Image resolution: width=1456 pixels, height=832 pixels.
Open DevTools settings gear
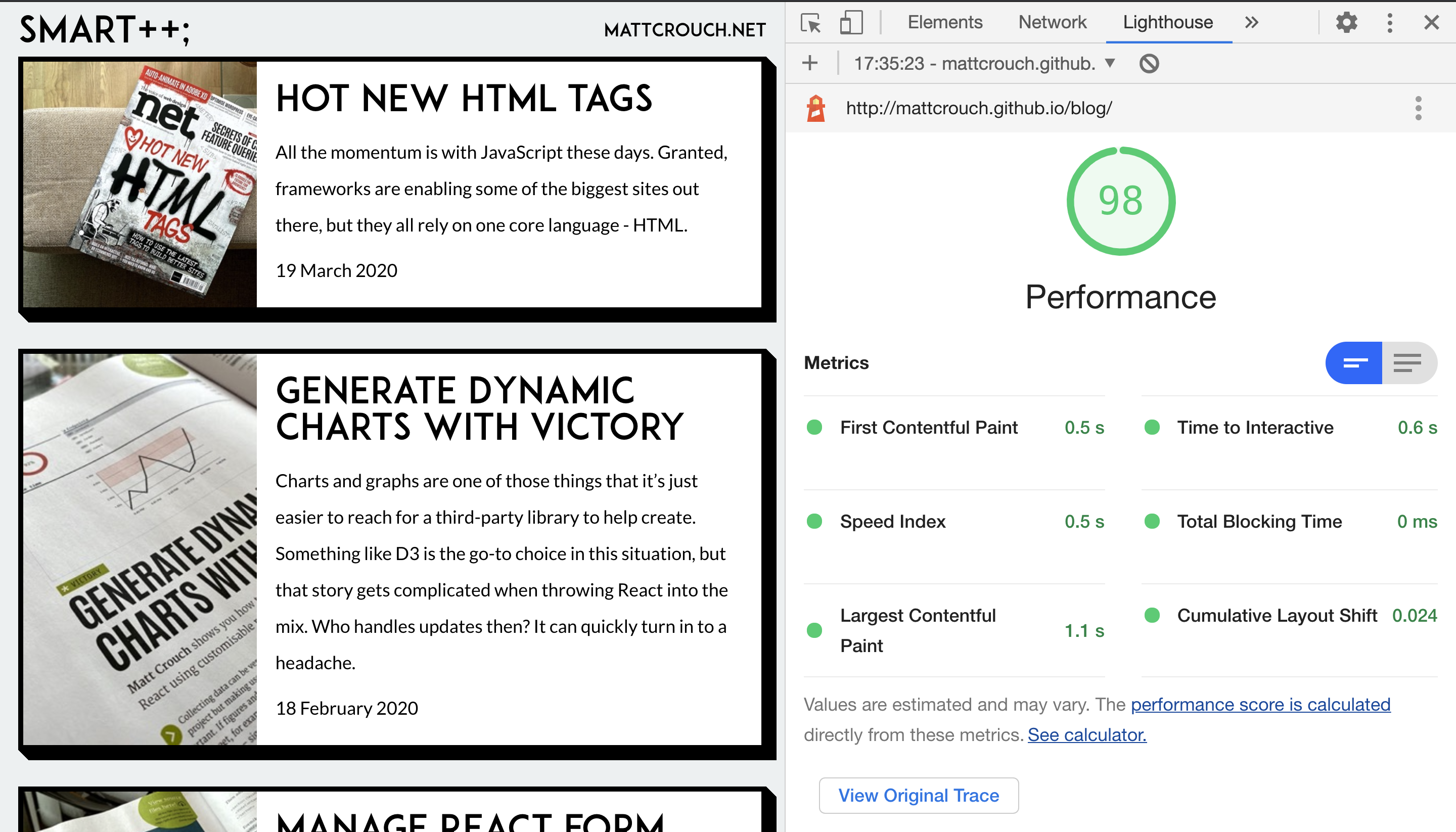click(1346, 22)
